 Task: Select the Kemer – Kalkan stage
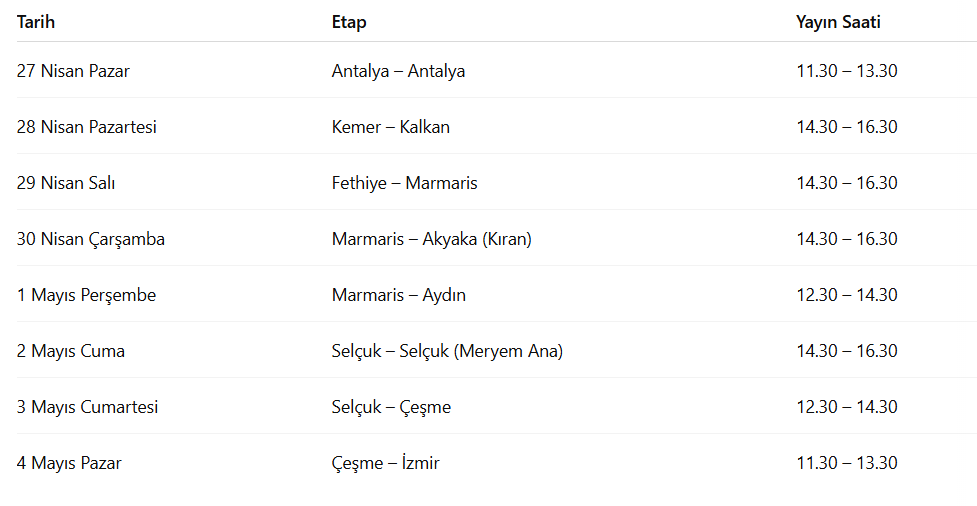[390, 127]
